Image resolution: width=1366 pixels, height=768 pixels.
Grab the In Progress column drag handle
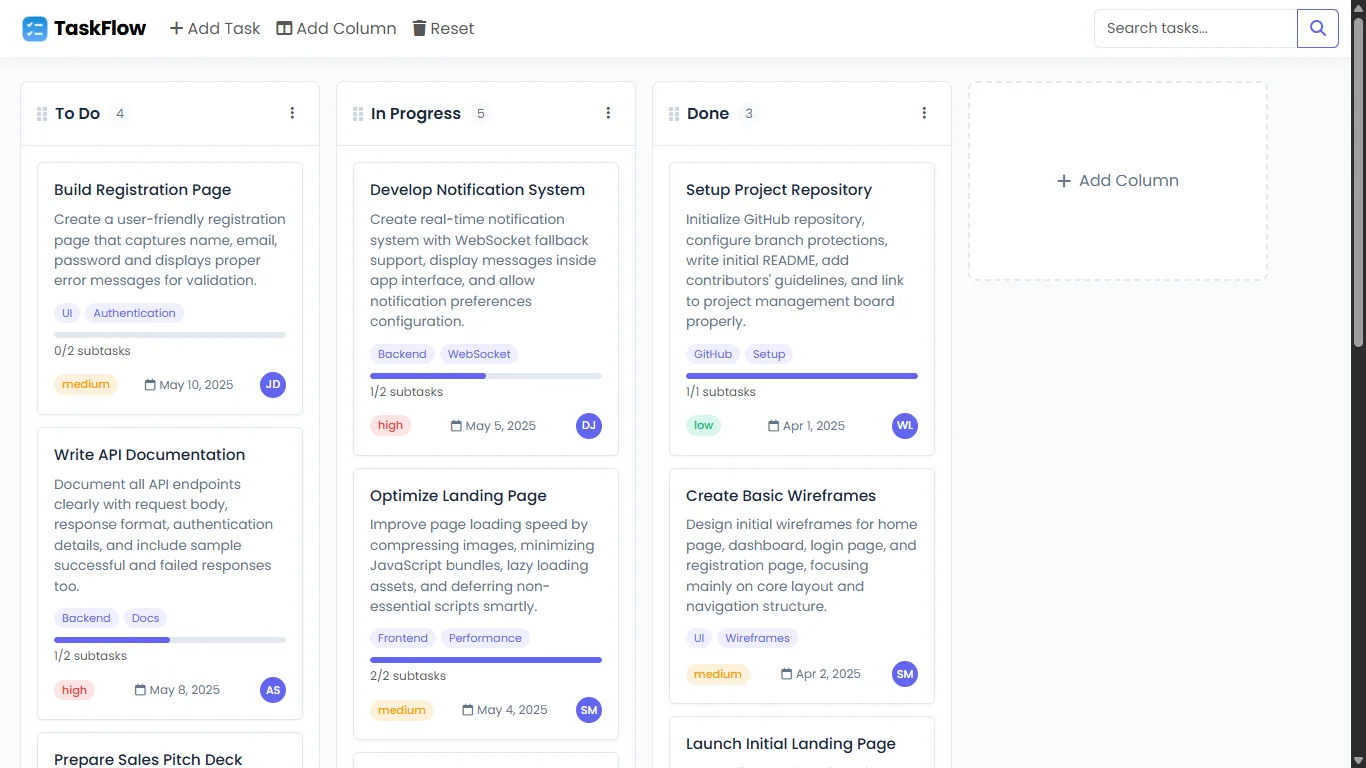coord(358,114)
